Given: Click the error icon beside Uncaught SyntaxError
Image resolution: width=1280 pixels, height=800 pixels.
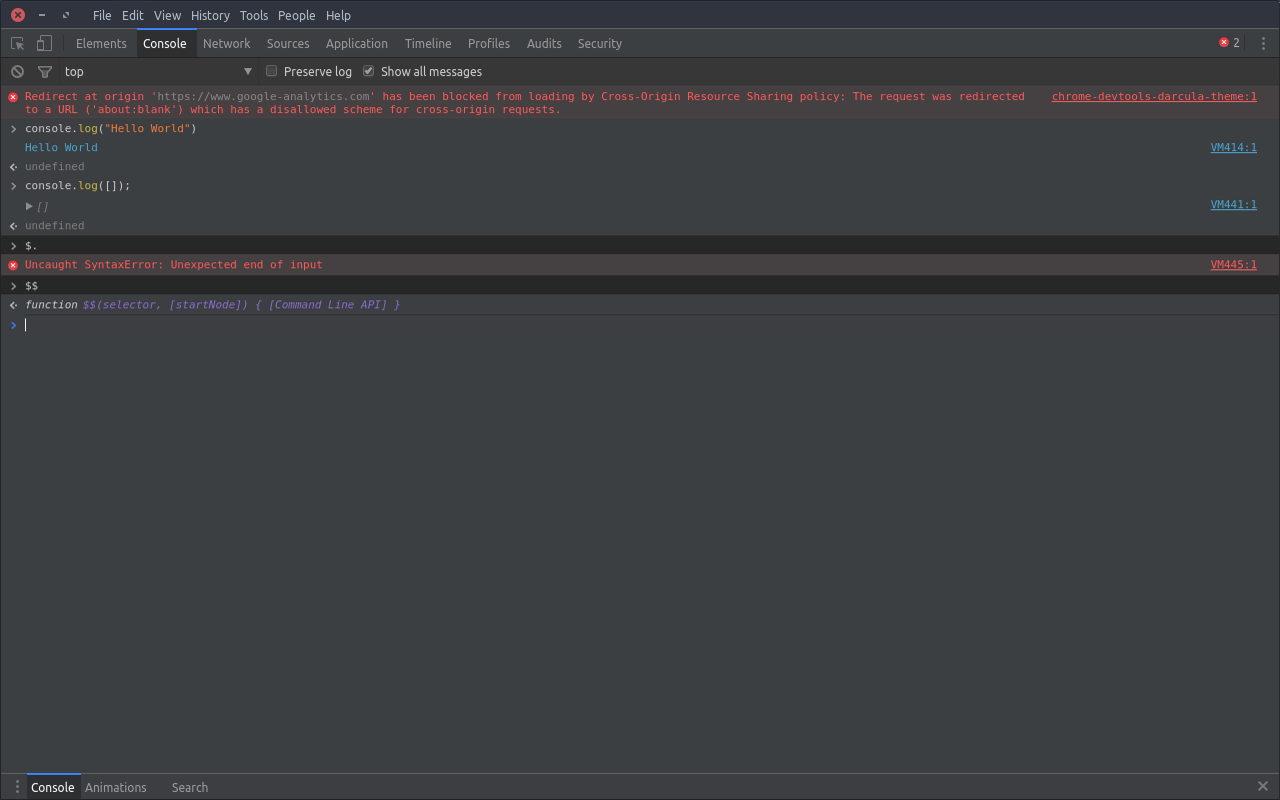Looking at the screenshot, I should [13, 265].
